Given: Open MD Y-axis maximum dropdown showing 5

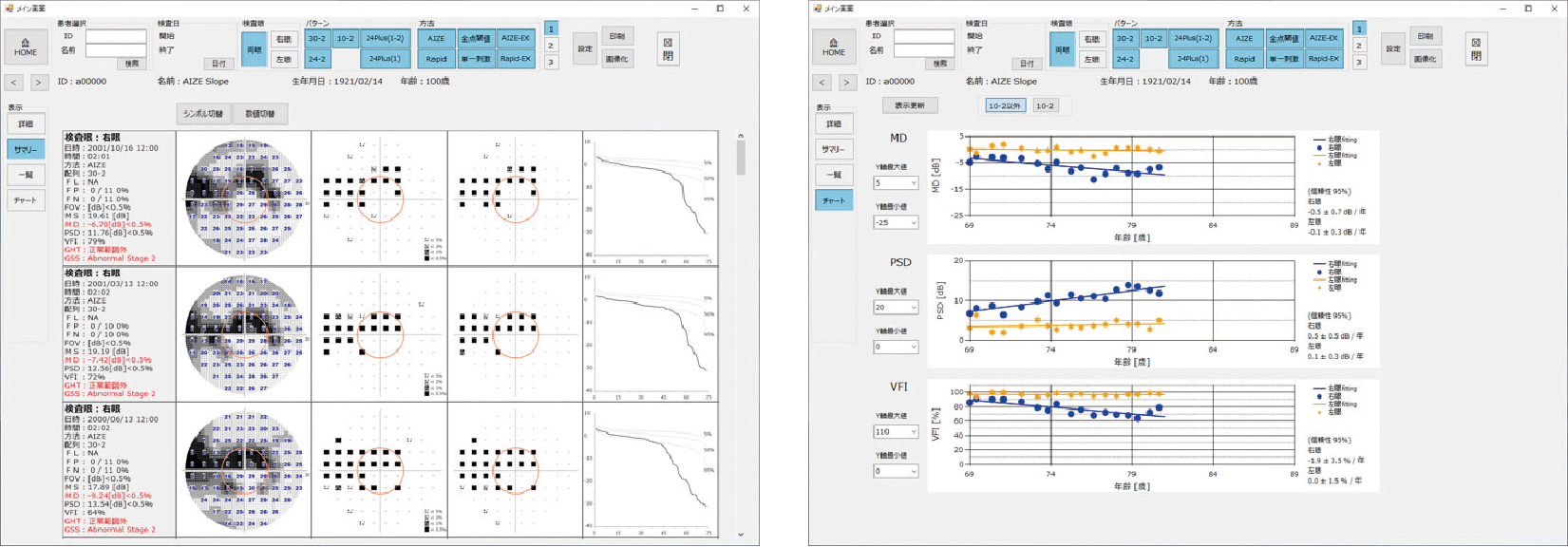Looking at the screenshot, I should 896,183.
